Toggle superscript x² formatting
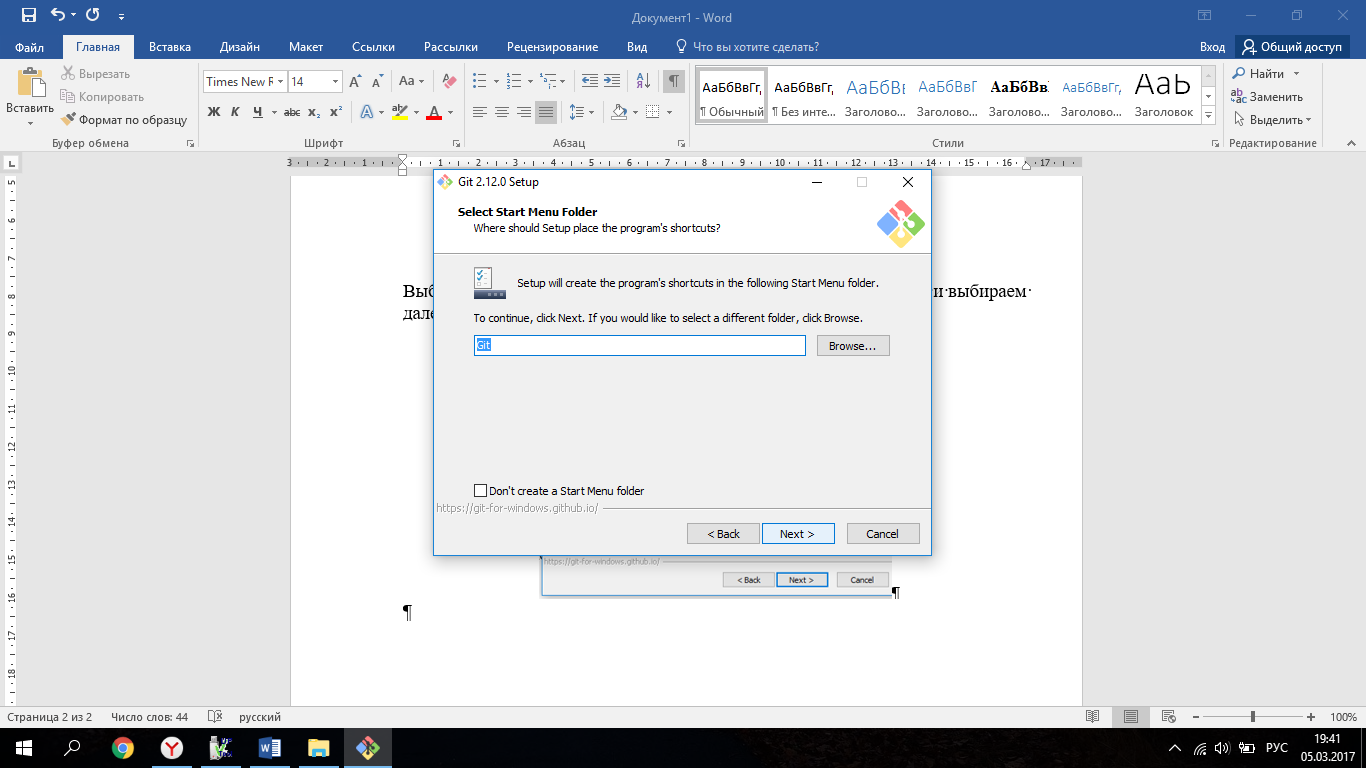The height and width of the screenshot is (768, 1366). point(336,112)
